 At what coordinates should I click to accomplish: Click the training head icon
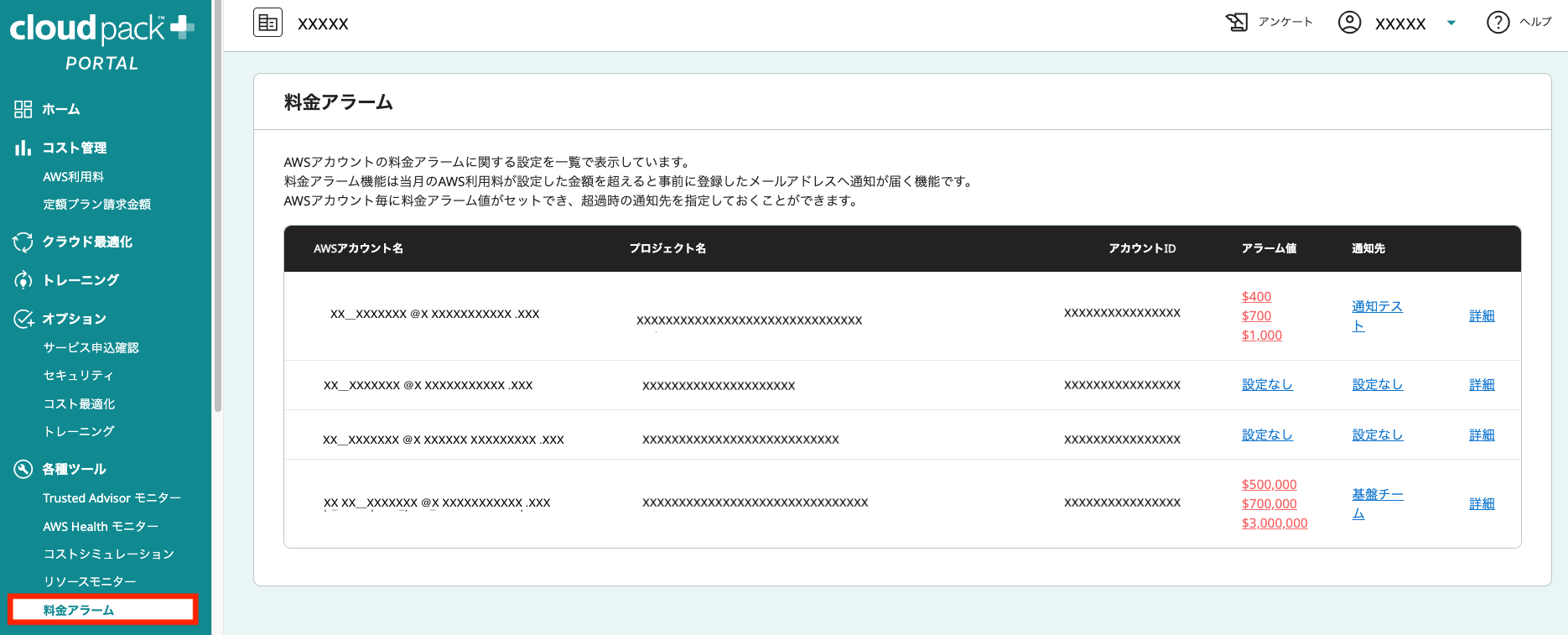pos(23,280)
